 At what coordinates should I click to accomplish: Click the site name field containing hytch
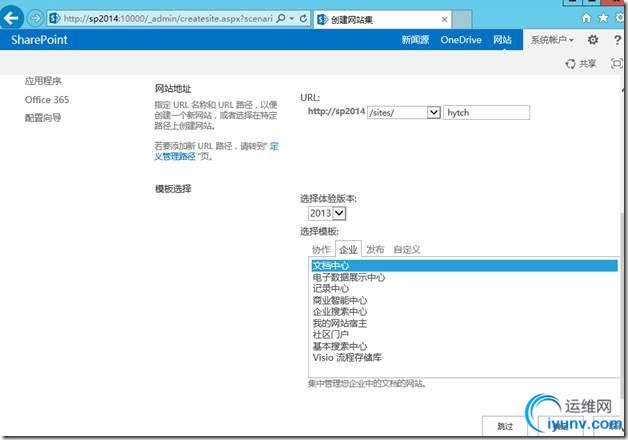pyautogui.click(x=486, y=113)
